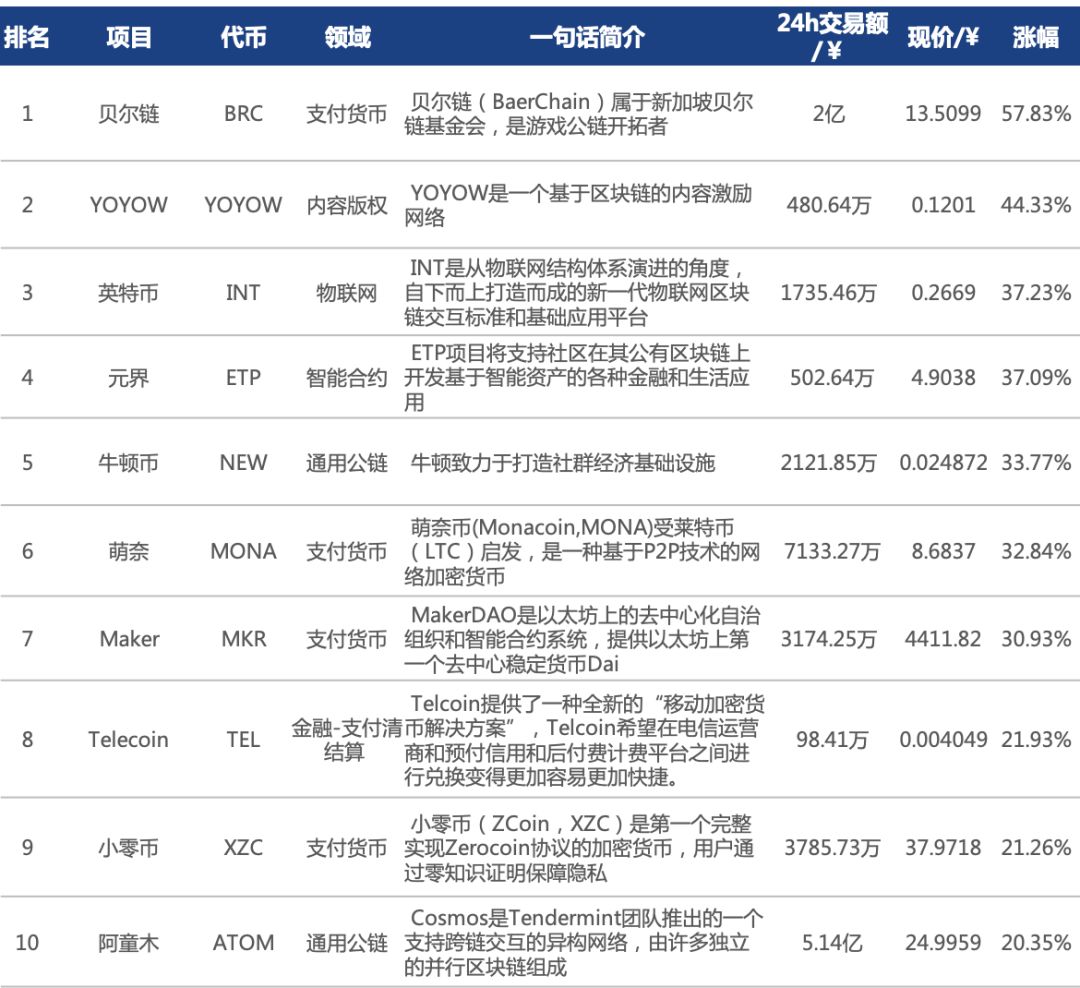Image resolution: width=1080 pixels, height=988 pixels.
Task: Click the 领域 column header
Action: tap(347, 37)
